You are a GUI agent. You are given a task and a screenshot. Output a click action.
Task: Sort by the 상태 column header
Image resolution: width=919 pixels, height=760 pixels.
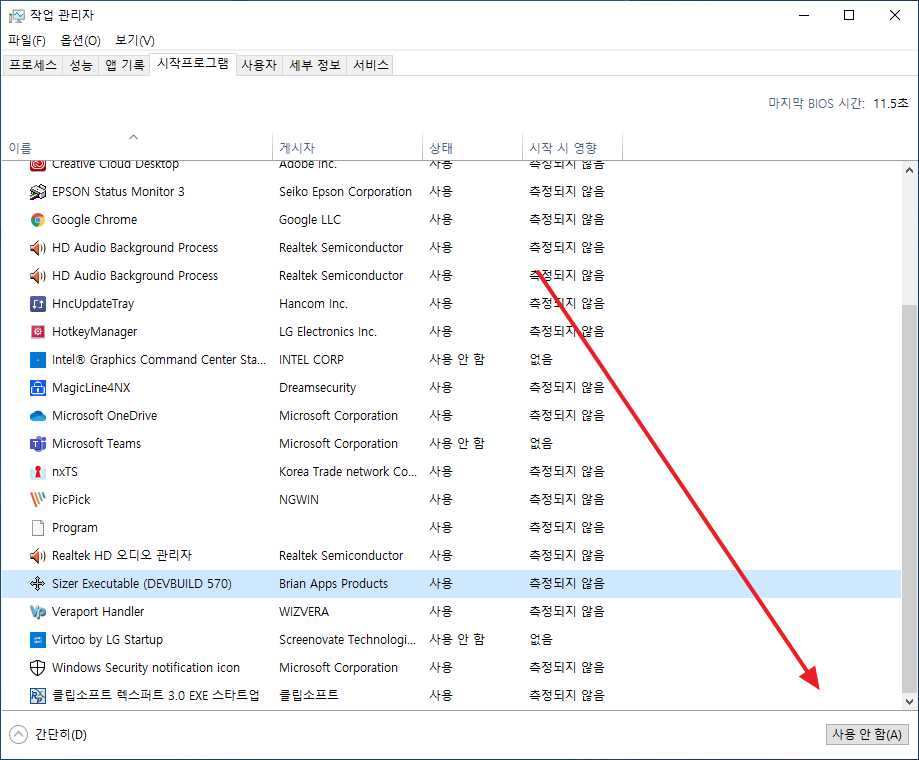tap(472, 148)
